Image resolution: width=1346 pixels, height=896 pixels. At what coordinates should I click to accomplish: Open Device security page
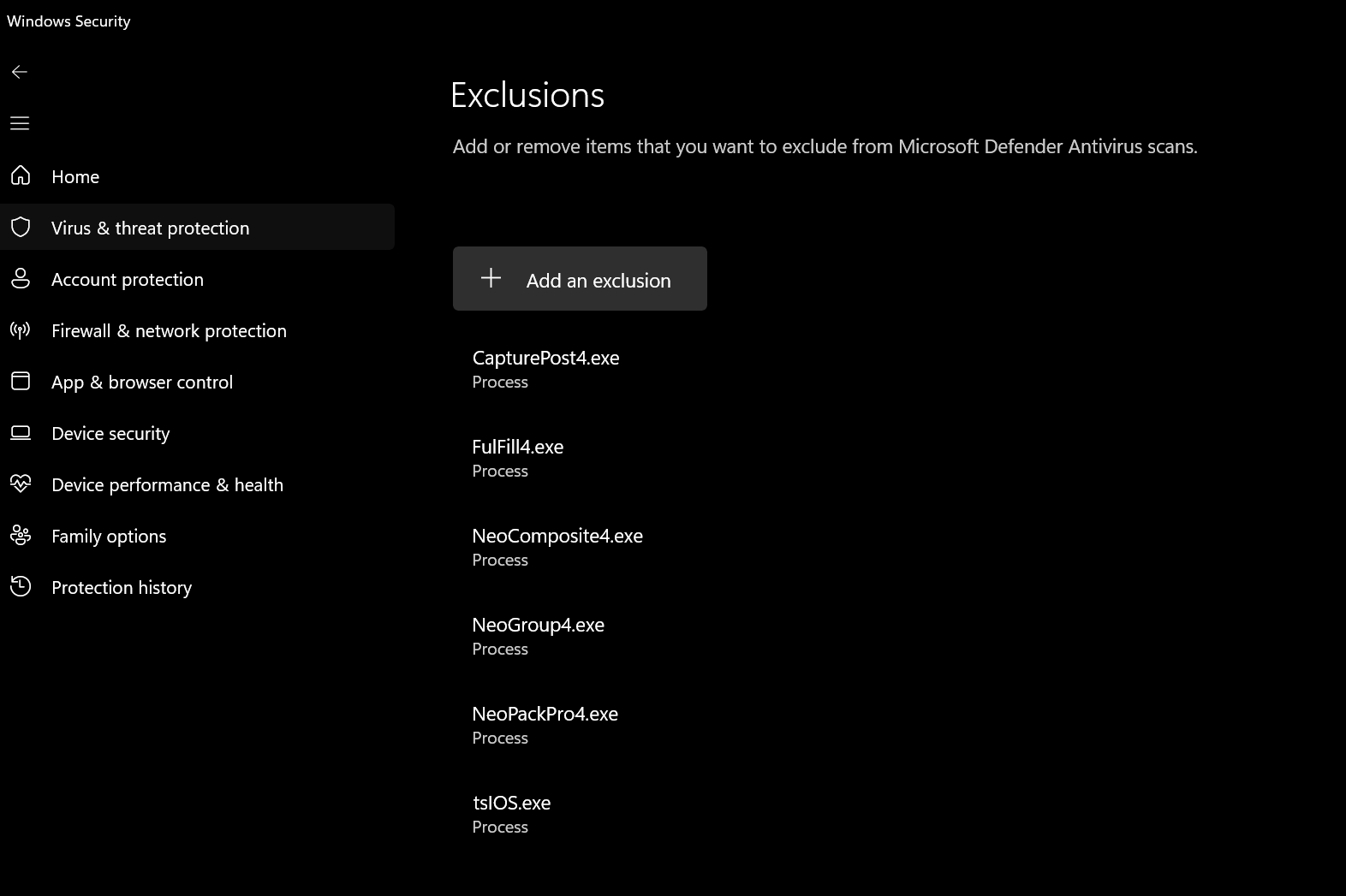[197, 433]
